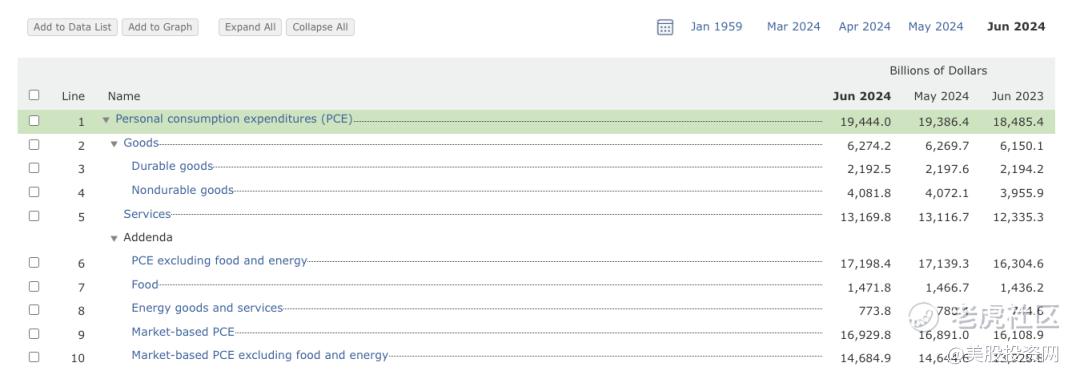Tick the checkbox for line 1
The width and height of the screenshot is (1080, 379).
pos(34,121)
